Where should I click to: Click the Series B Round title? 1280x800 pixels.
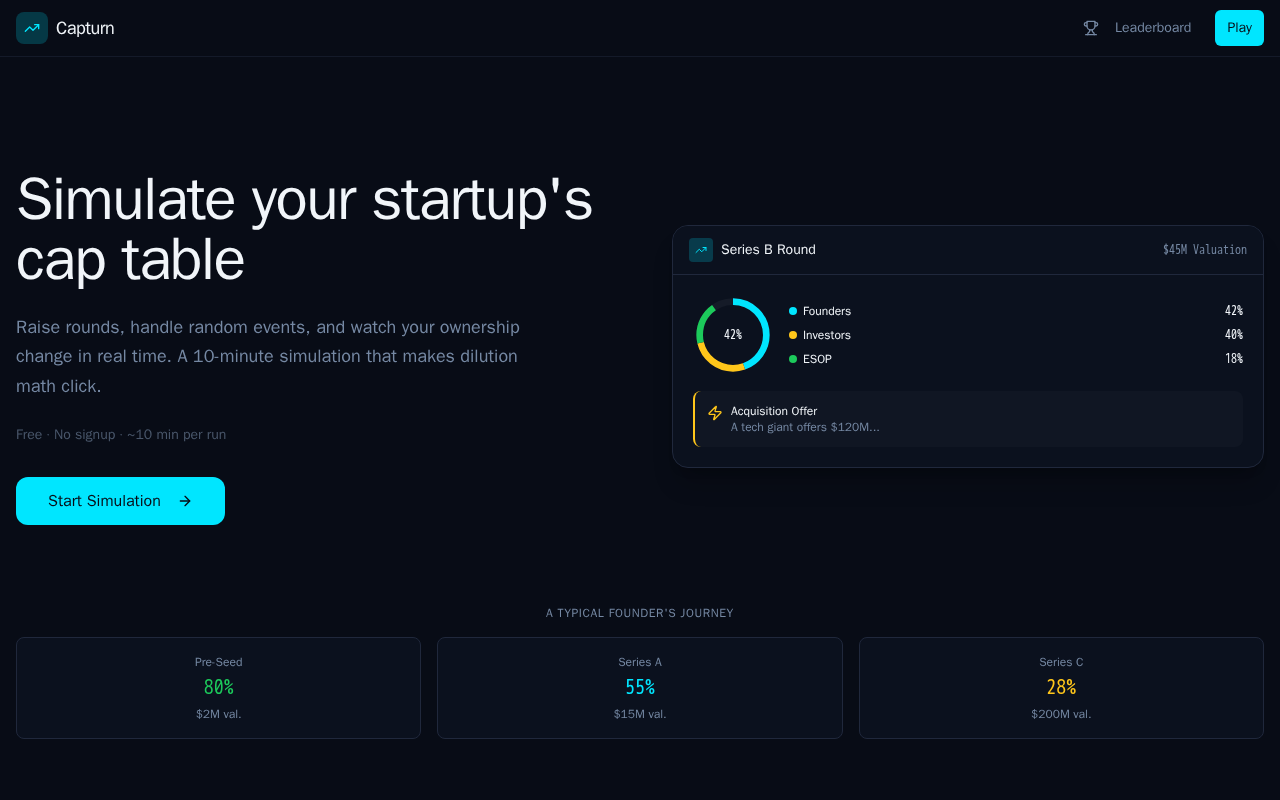tap(768, 250)
